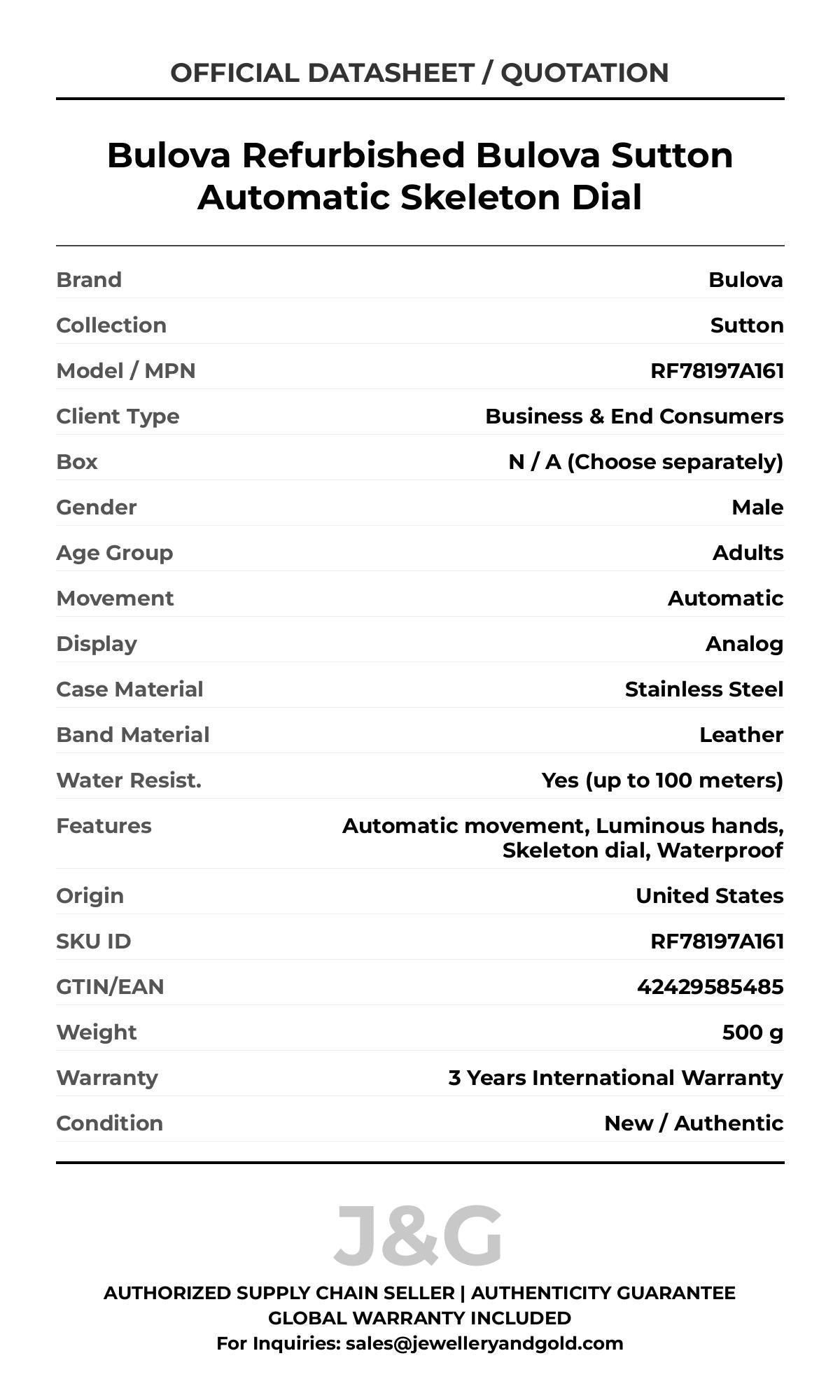The height and width of the screenshot is (1400, 840).
Task: Select the Model / MPN value RF78197A161
Action: [717, 370]
